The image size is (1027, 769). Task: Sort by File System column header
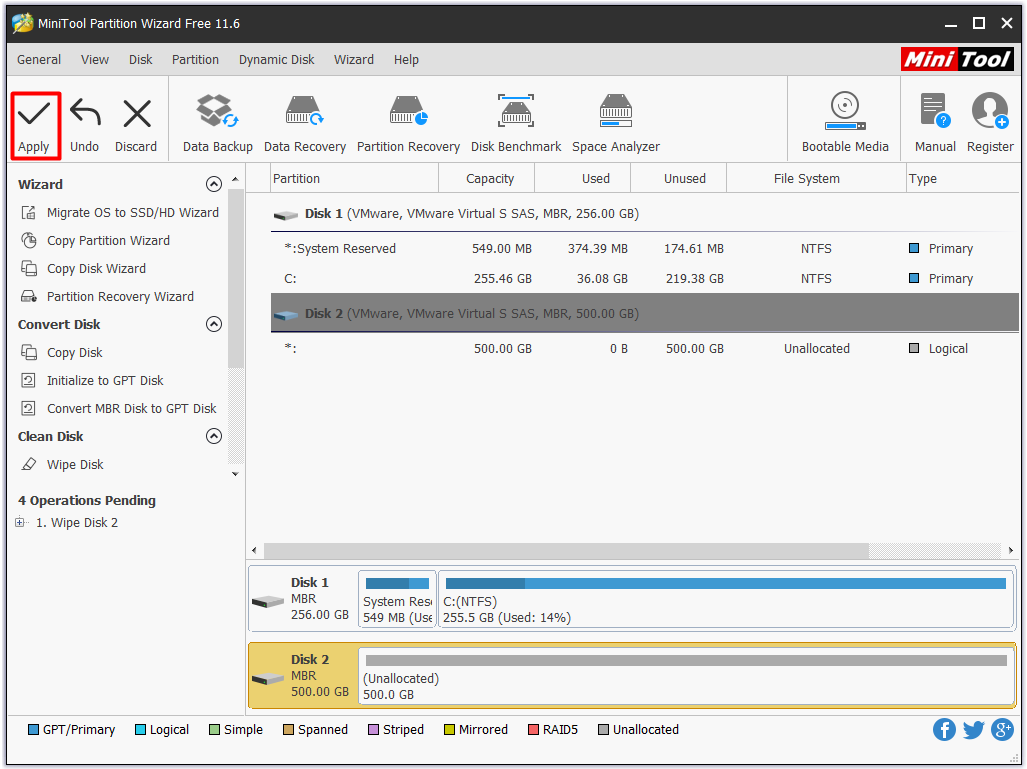(817, 179)
